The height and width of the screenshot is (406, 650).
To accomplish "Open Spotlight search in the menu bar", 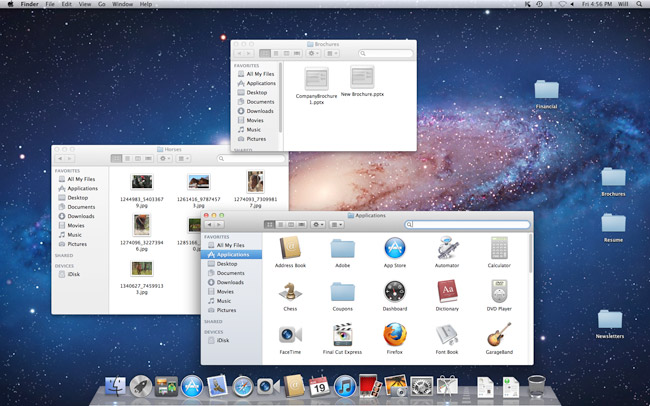I will [x=641, y=5].
